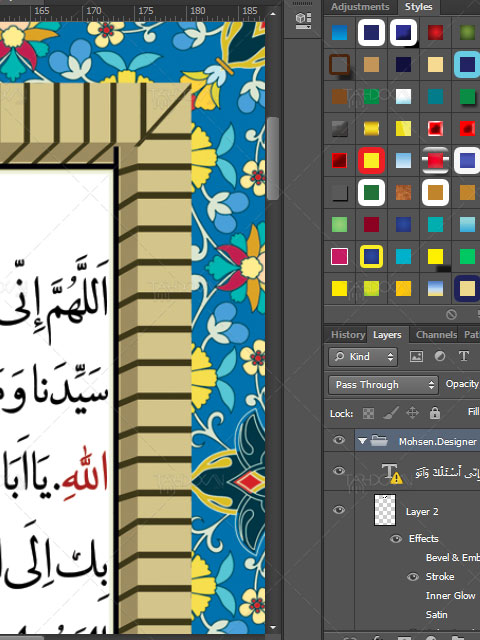This screenshot has width=480, height=640.
Task: Apply the dark maroon style swatch
Action: 371,224
